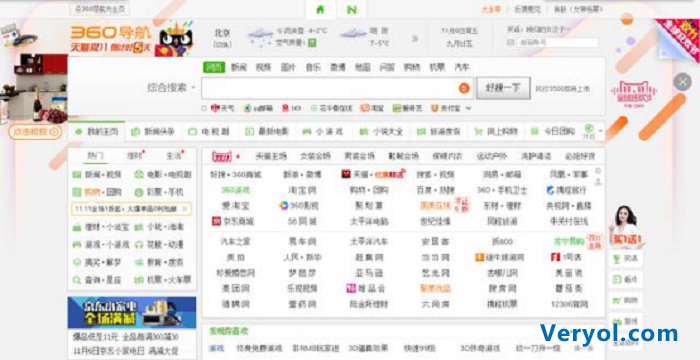Viewport: 700px width, 360px height.
Task: Open the green N icon tab
Action: (x=352, y=9)
